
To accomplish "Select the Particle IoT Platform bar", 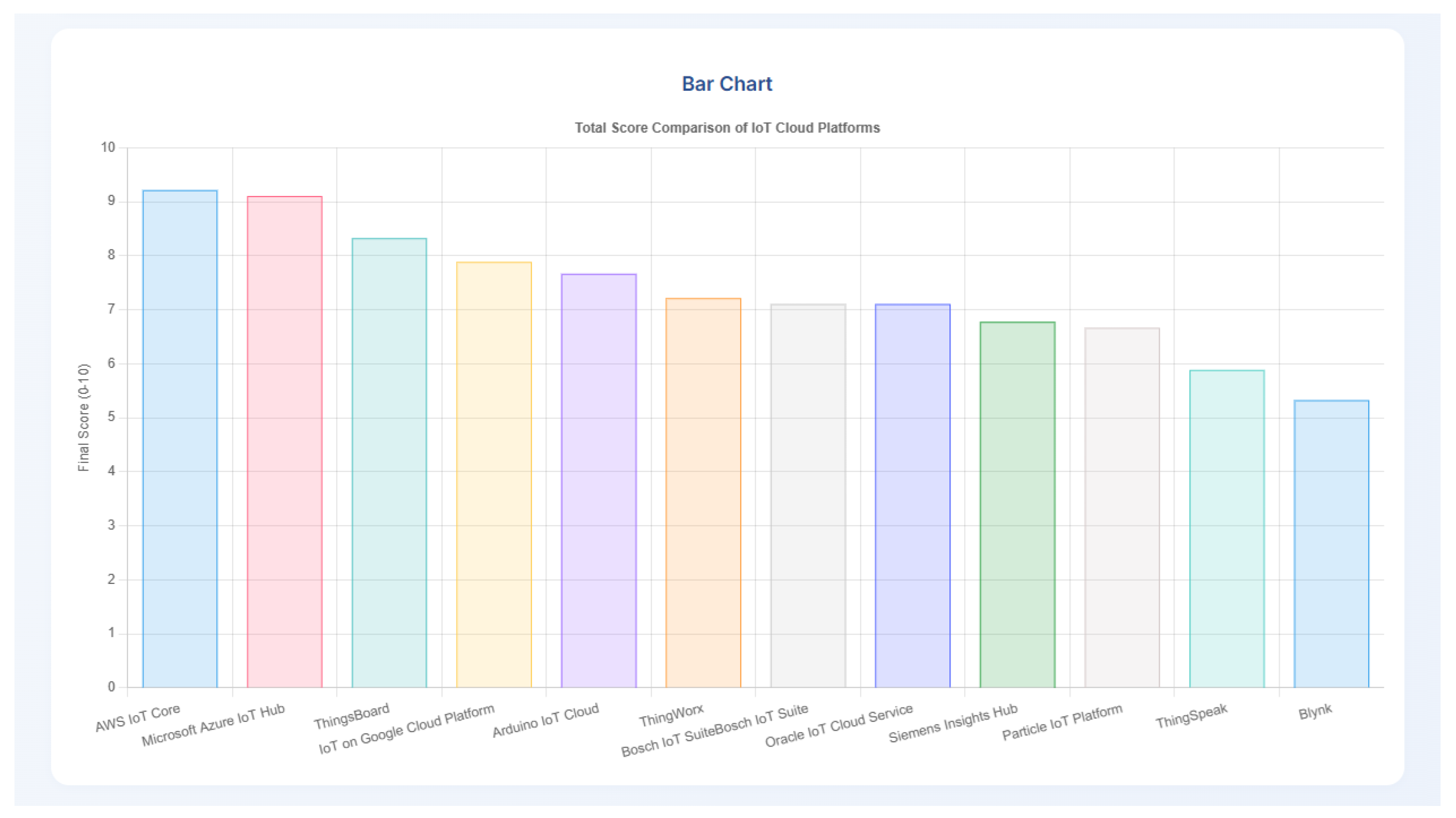I will [x=1122, y=507].
